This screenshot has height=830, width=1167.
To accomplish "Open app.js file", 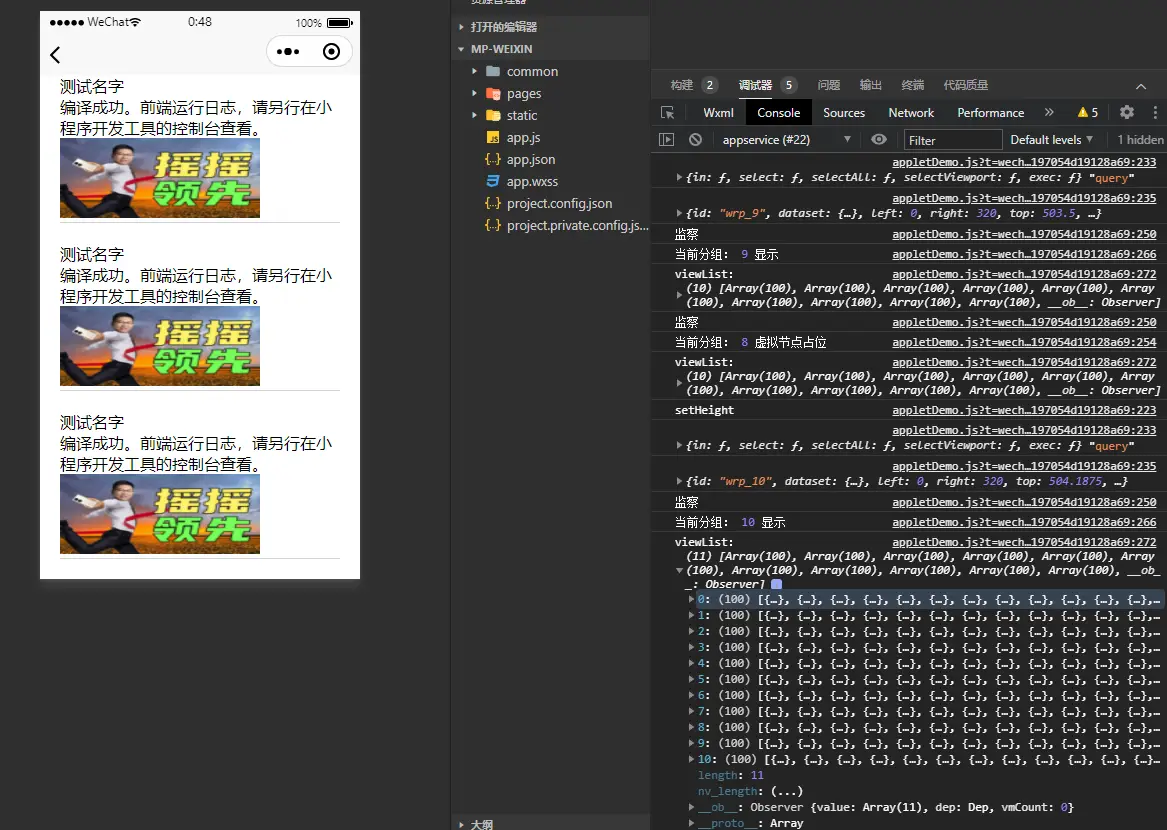I will [523, 138].
